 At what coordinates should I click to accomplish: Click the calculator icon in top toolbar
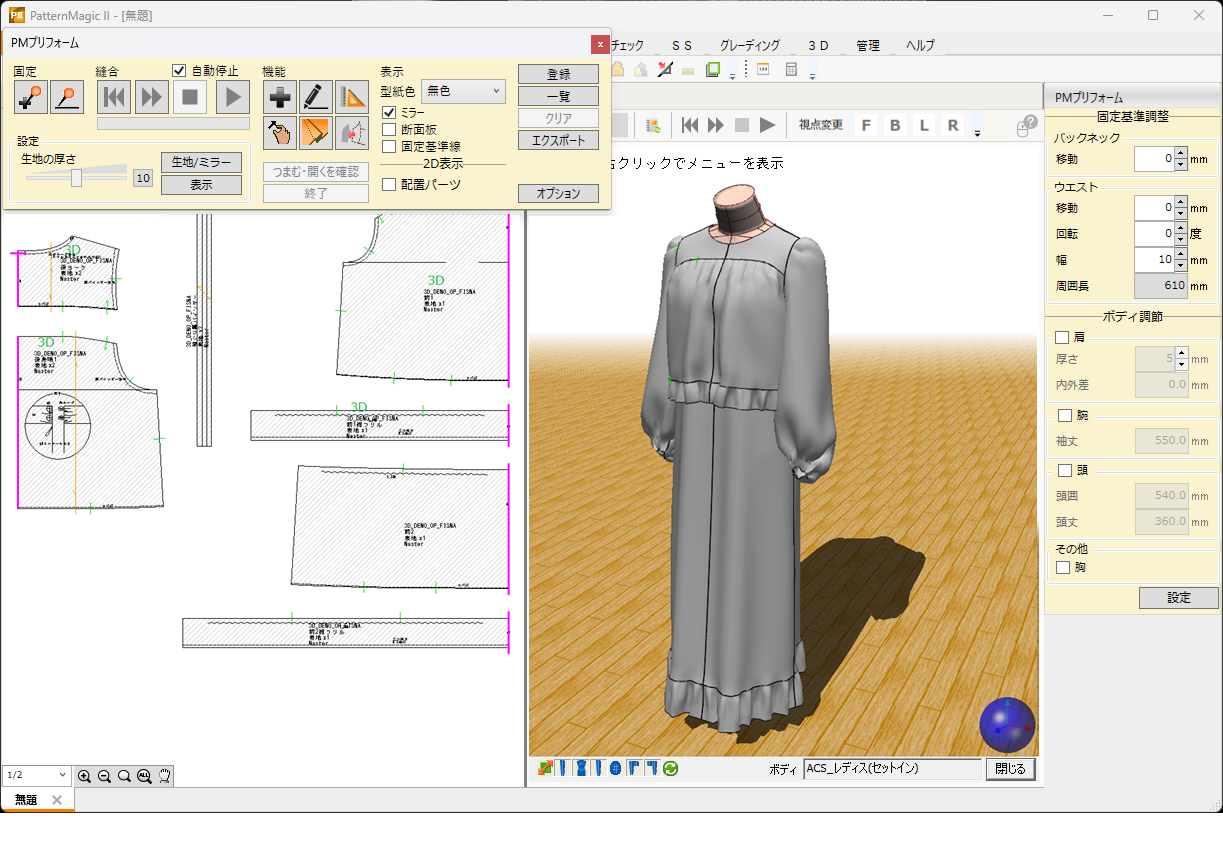pyautogui.click(x=791, y=70)
